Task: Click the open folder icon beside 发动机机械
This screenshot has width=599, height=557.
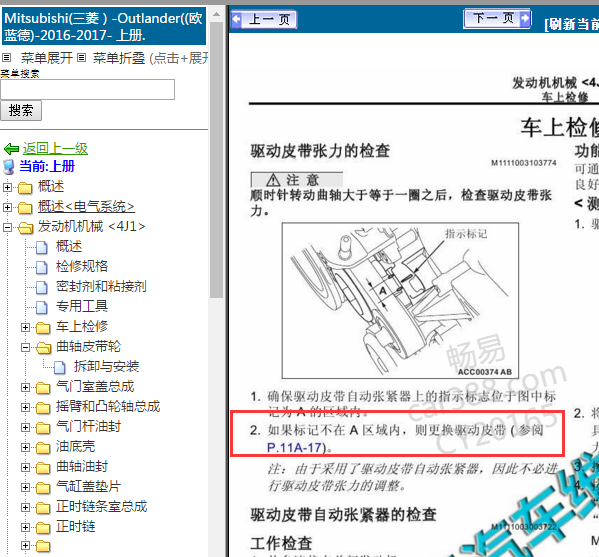Action: 25,228
